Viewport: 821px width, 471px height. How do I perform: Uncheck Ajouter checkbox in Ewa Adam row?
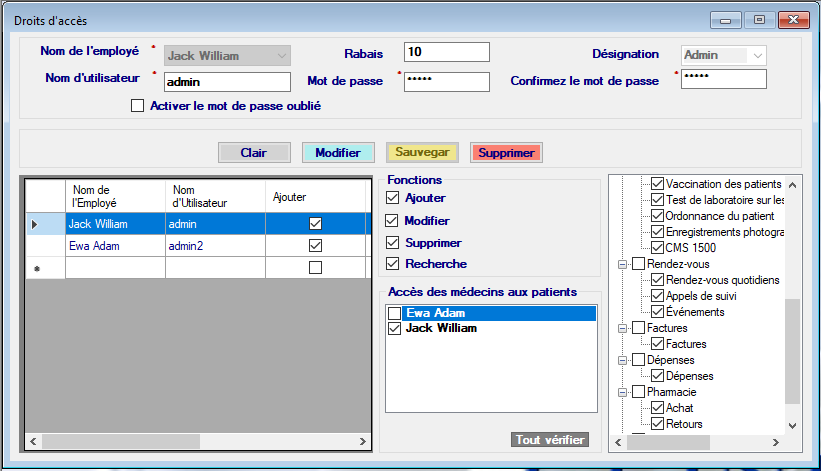click(315, 245)
